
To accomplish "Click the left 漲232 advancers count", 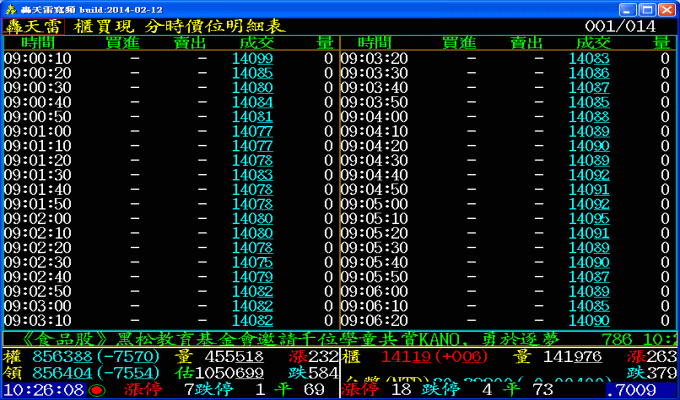I will coord(314,357).
